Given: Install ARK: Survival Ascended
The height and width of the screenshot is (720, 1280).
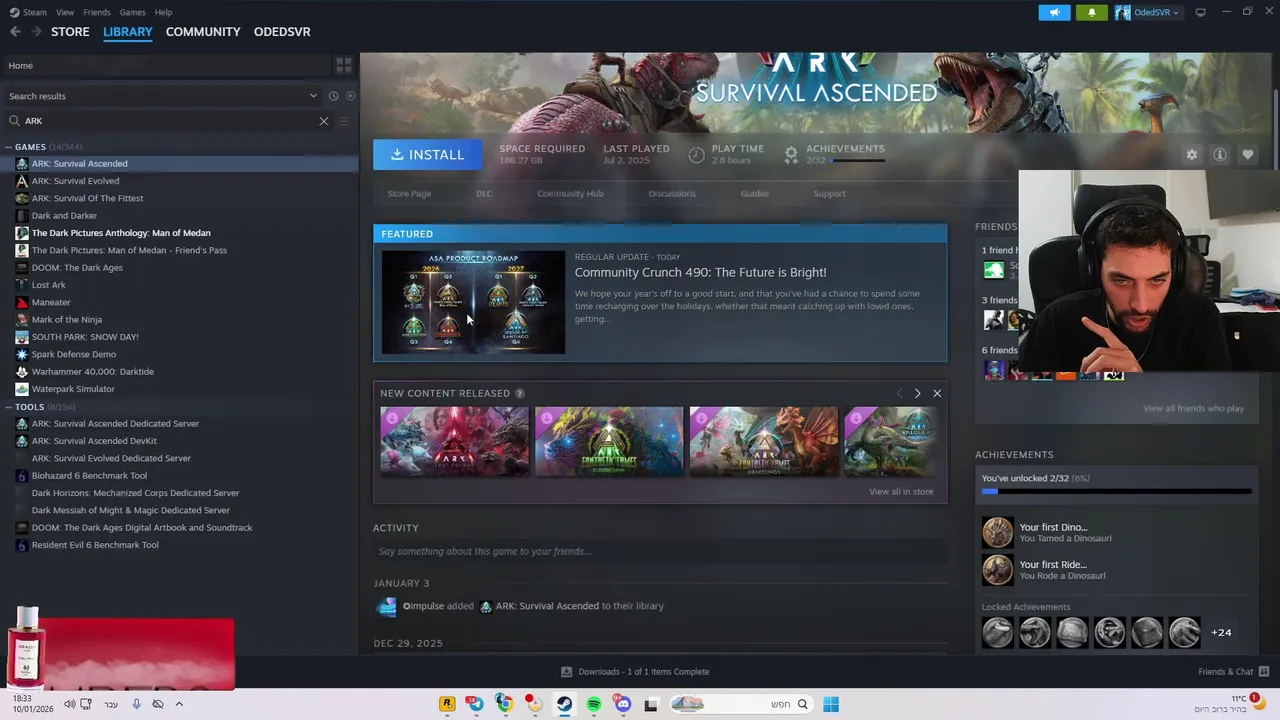Looking at the screenshot, I should coord(427,154).
